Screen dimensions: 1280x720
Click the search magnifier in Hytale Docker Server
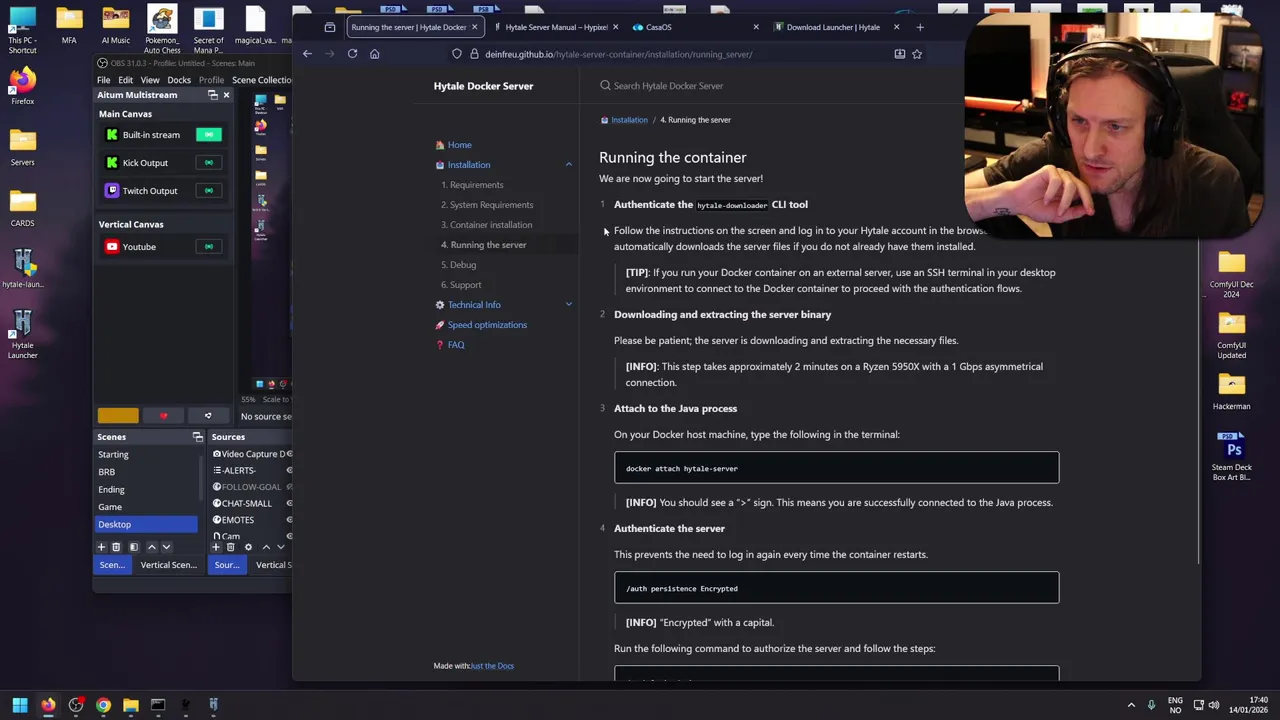pyautogui.click(x=605, y=86)
